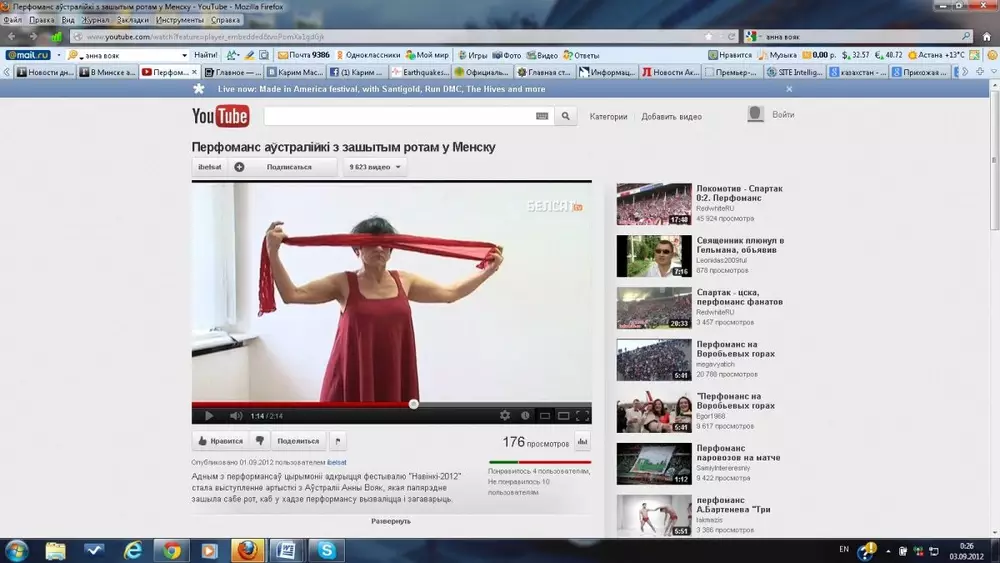The image size is (1000, 563).
Task: Expand description with Развернуть
Action: coord(391,521)
